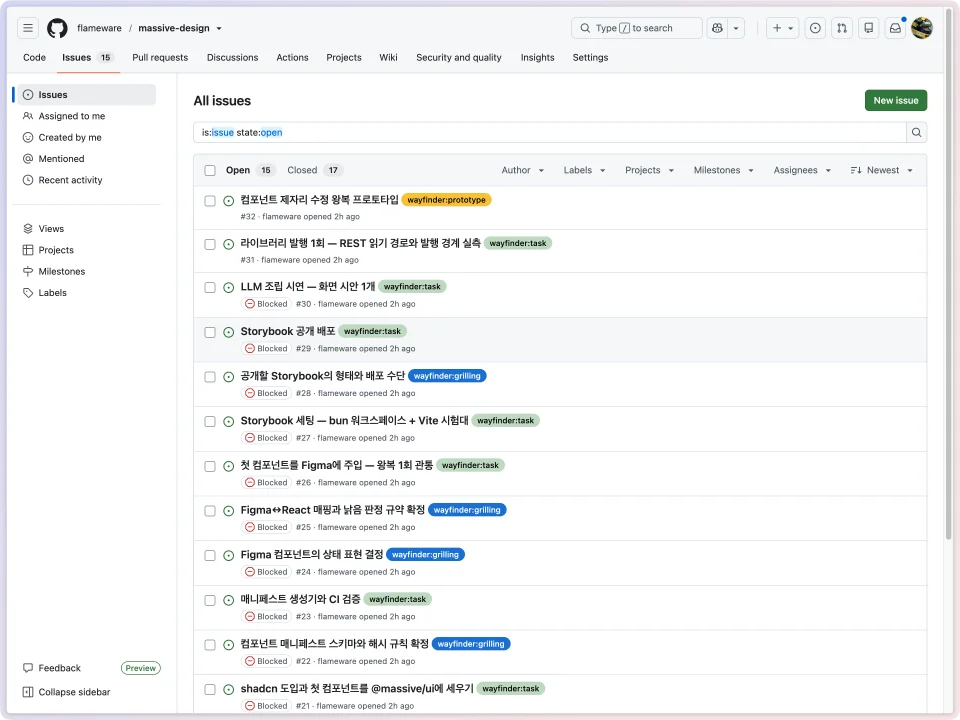Select checkbox for issue #22
The image size is (960, 720).
pos(210,645)
